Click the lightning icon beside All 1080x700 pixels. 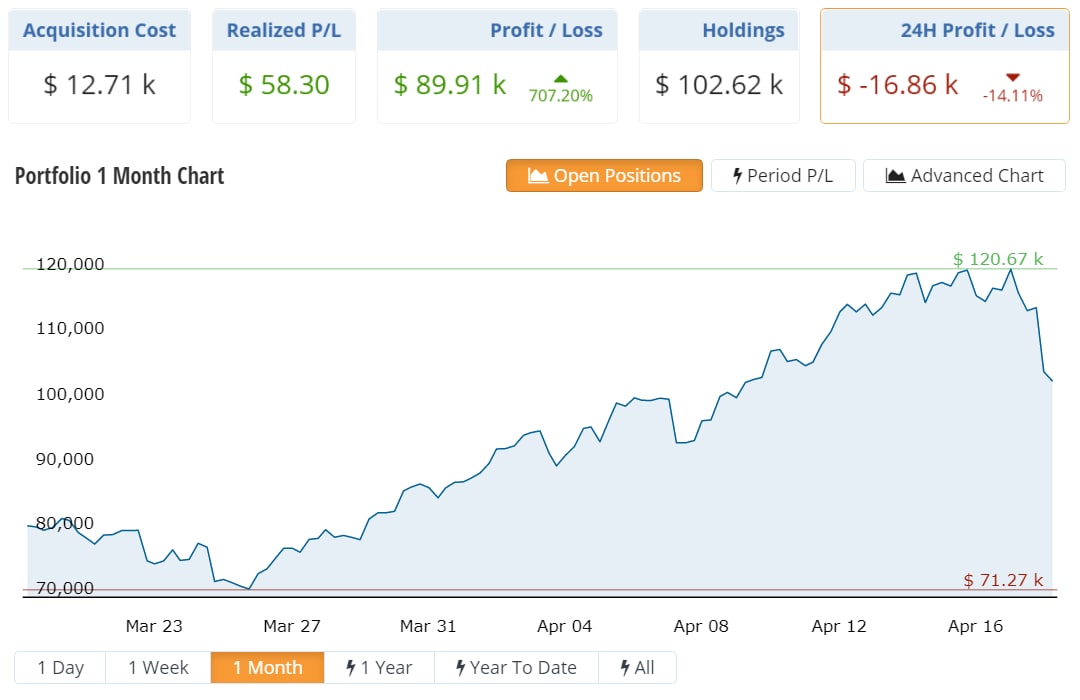click(625, 667)
